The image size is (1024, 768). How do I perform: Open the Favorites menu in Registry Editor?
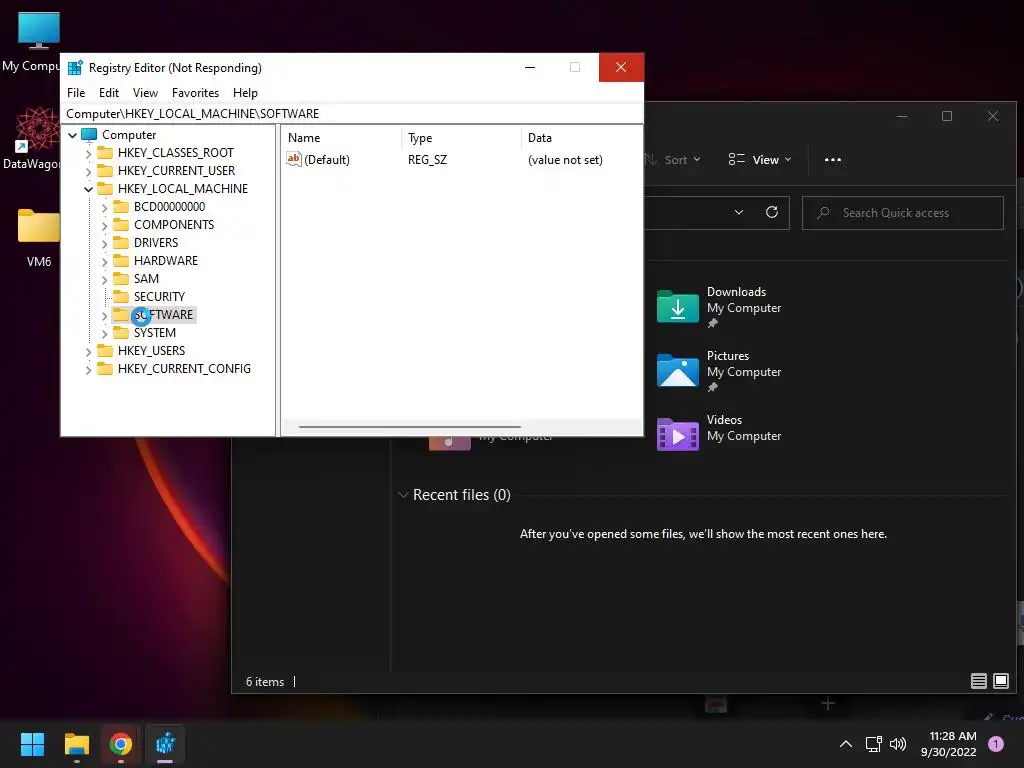[x=195, y=93]
